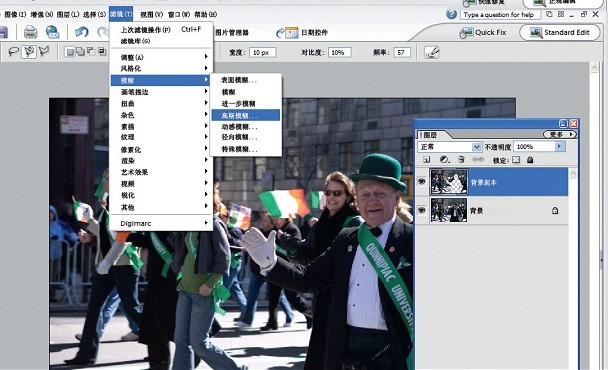Viewport: 608px width, 370px height.
Task: Select the Polygonal Lasso tool icon
Action: (44, 51)
